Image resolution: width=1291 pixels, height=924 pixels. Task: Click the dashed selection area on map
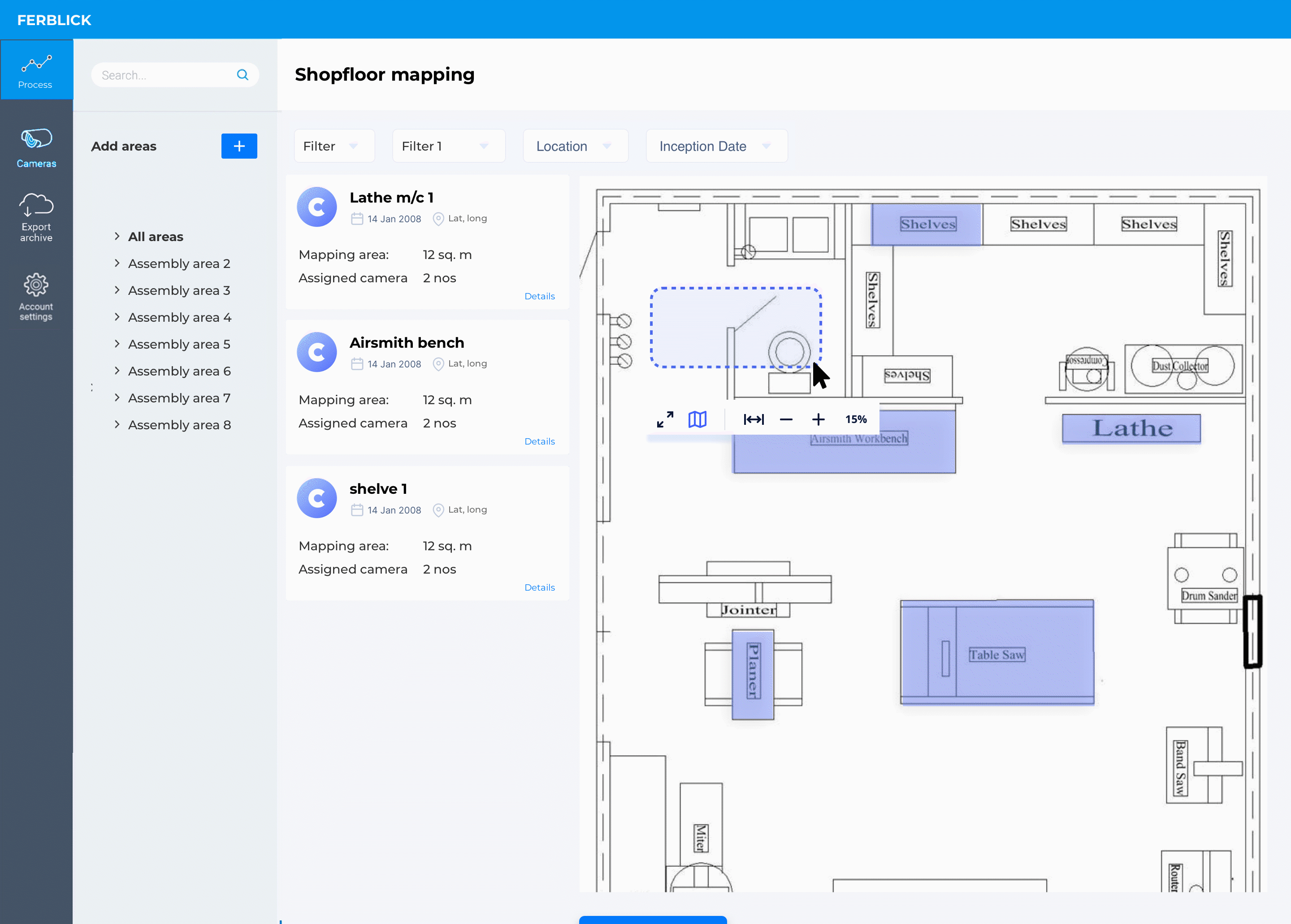(x=736, y=327)
